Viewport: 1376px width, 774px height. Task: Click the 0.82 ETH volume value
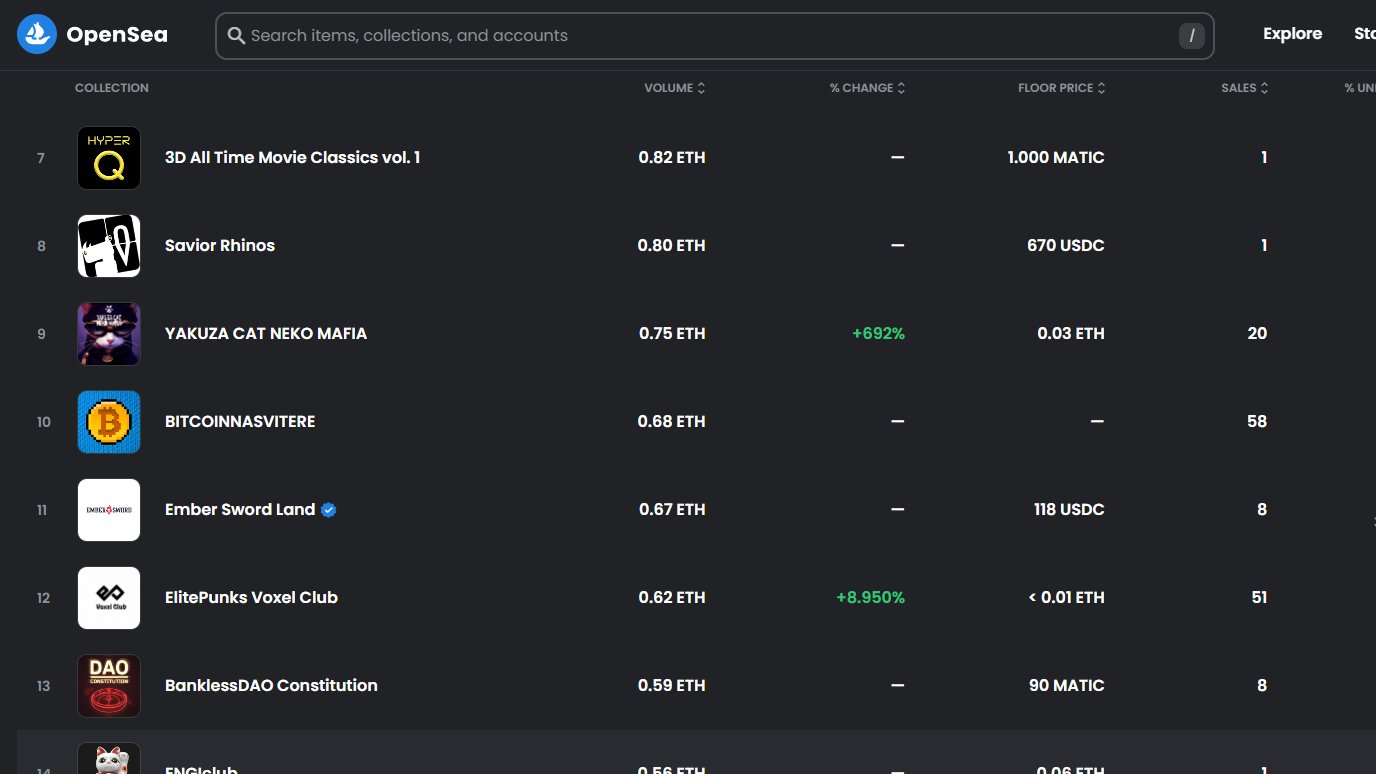[x=672, y=158]
